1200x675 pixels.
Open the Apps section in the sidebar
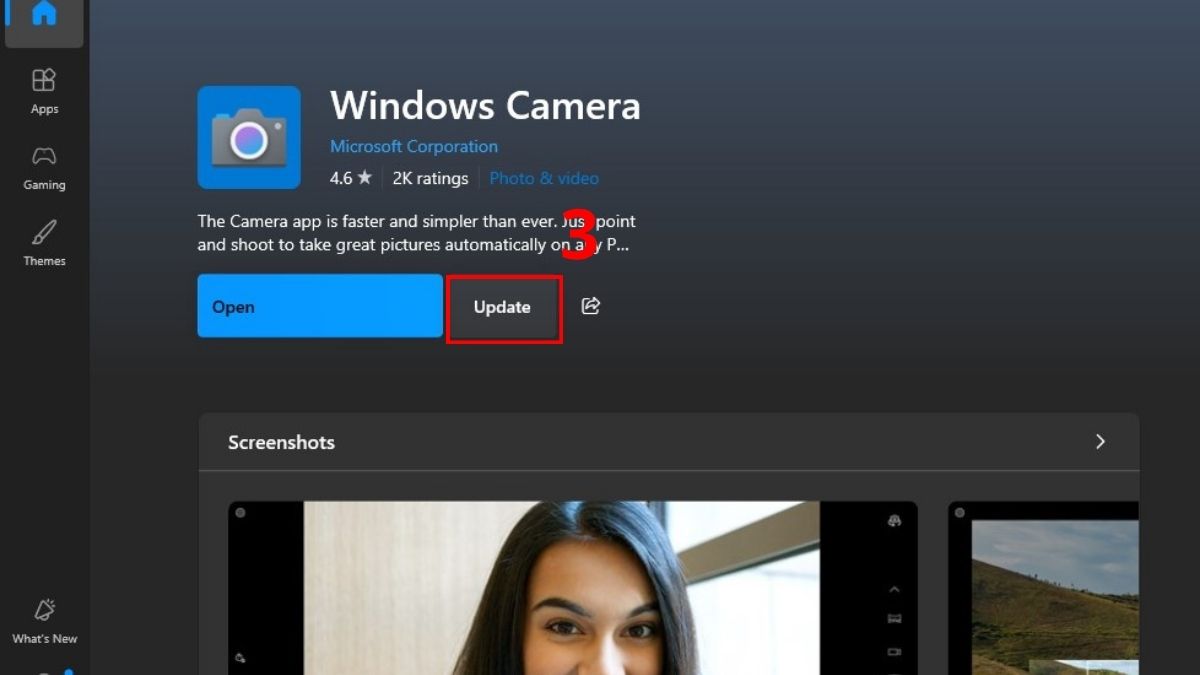tap(44, 90)
